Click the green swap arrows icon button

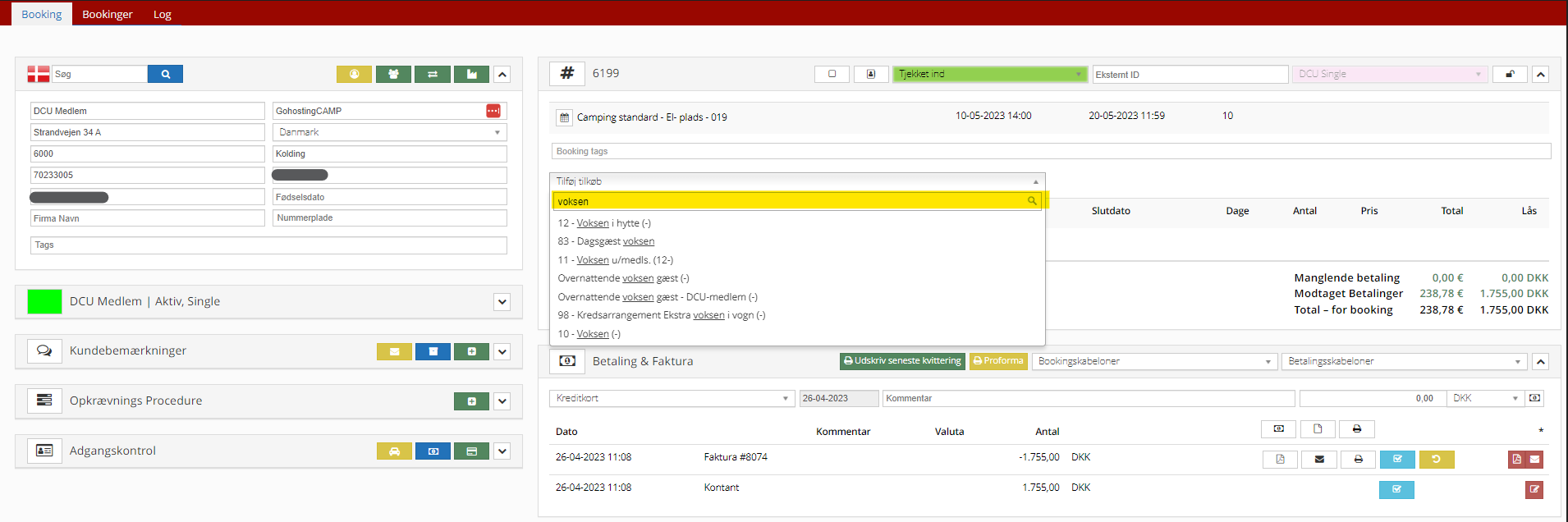[432, 74]
